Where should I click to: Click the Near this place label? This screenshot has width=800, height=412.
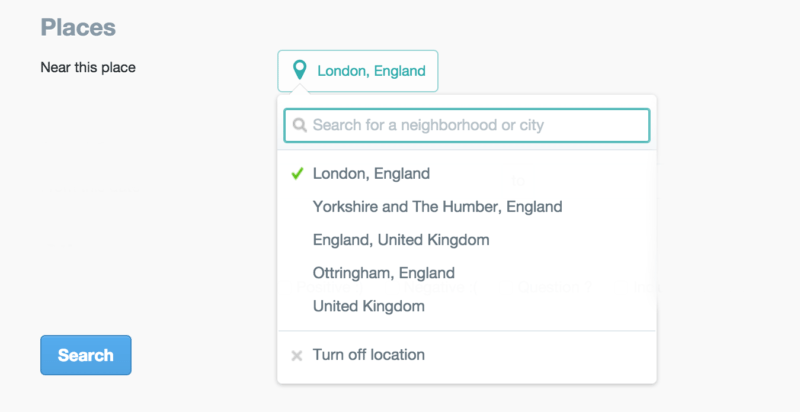[88, 67]
